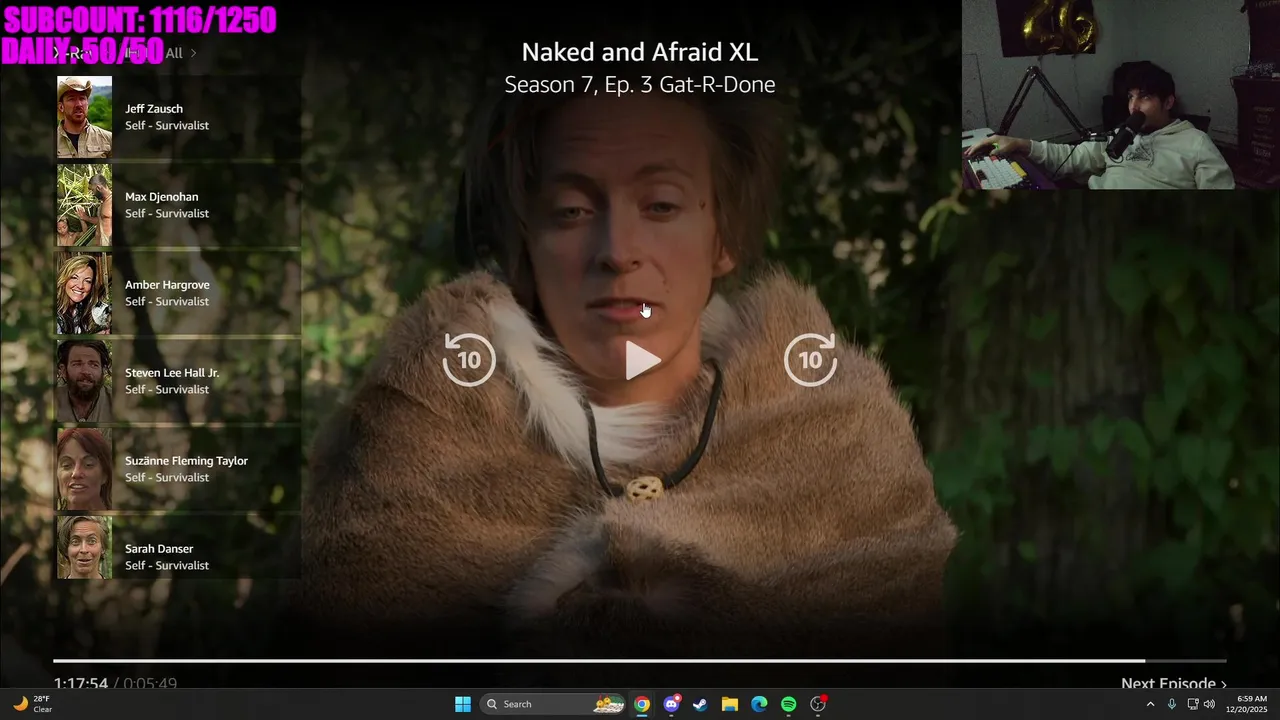Click the microphone tray icon
Screen dimensions: 1280x720
tap(1171, 704)
